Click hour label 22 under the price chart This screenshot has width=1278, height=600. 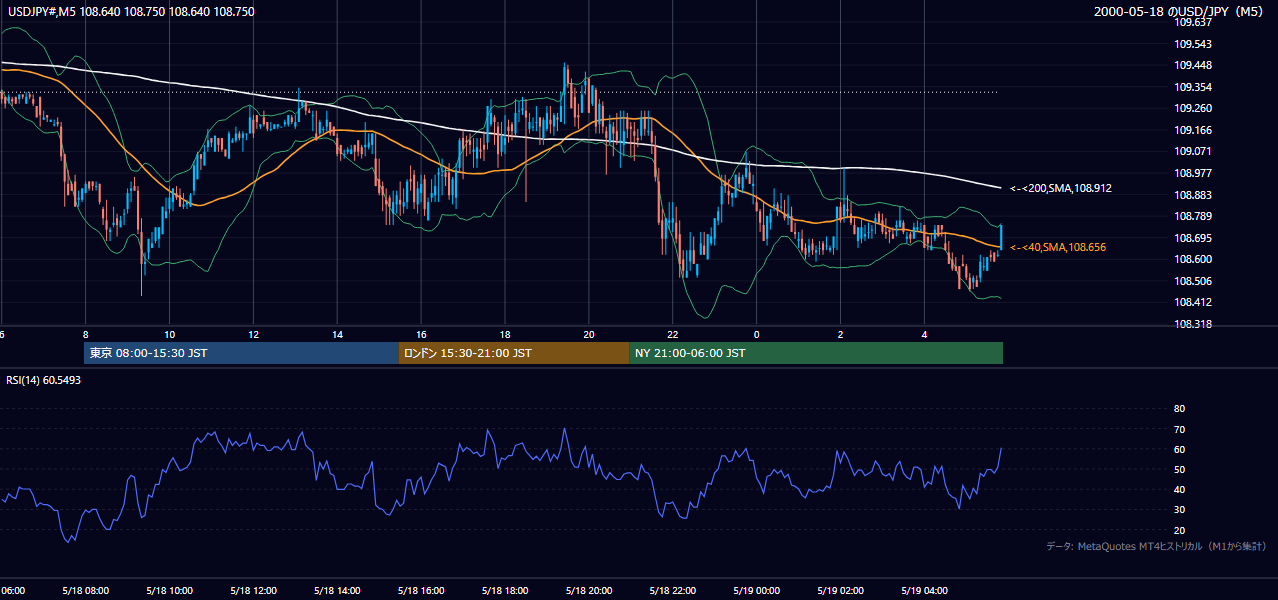click(673, 334)
